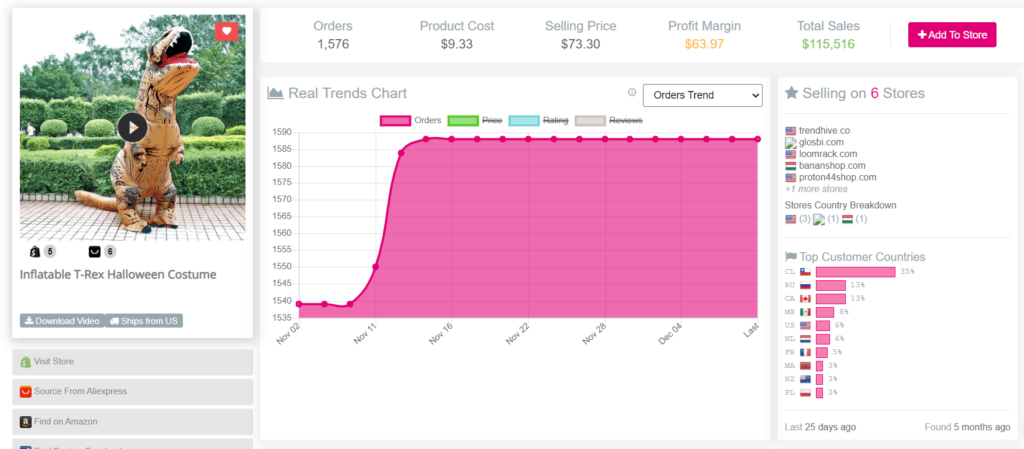
Task: Click the Morocco flag icon in countries list
Action: [805, 366]
